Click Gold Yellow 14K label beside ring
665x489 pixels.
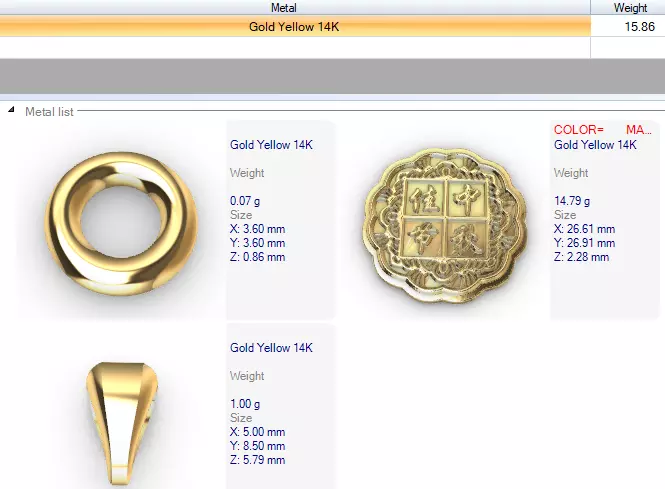271,145
